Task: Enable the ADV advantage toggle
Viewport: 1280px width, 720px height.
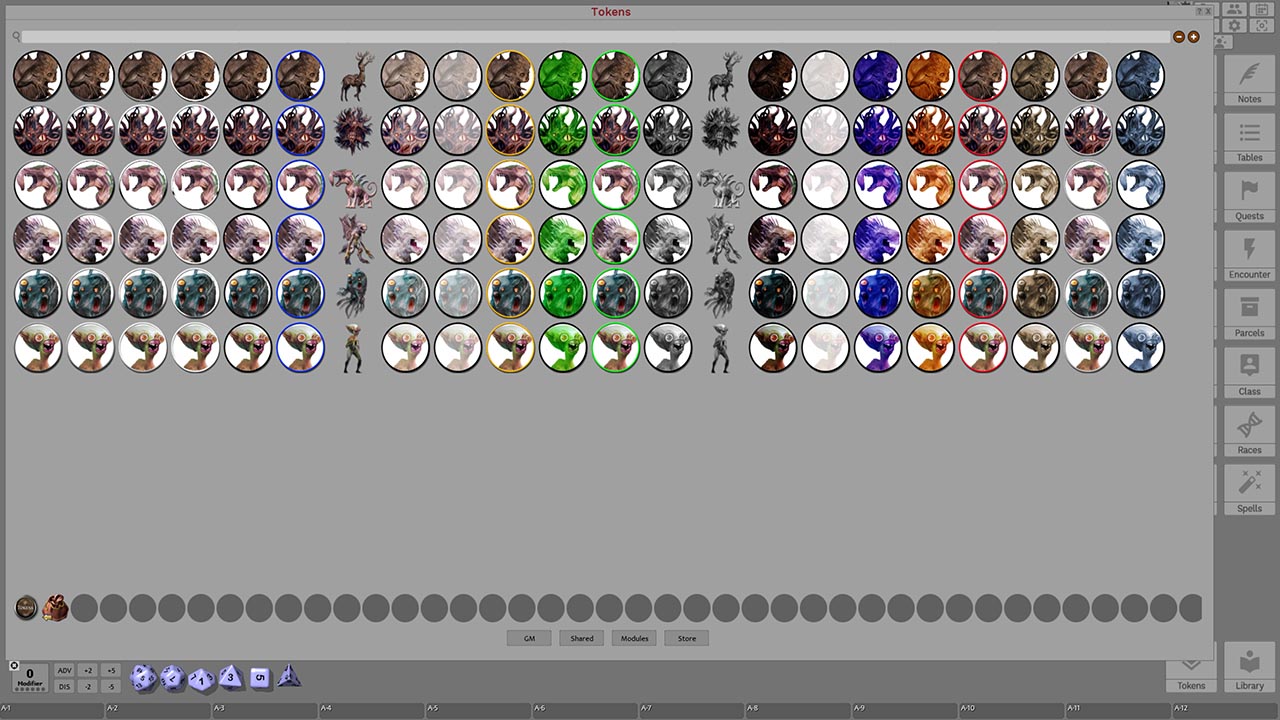Action: coord(64,670)
